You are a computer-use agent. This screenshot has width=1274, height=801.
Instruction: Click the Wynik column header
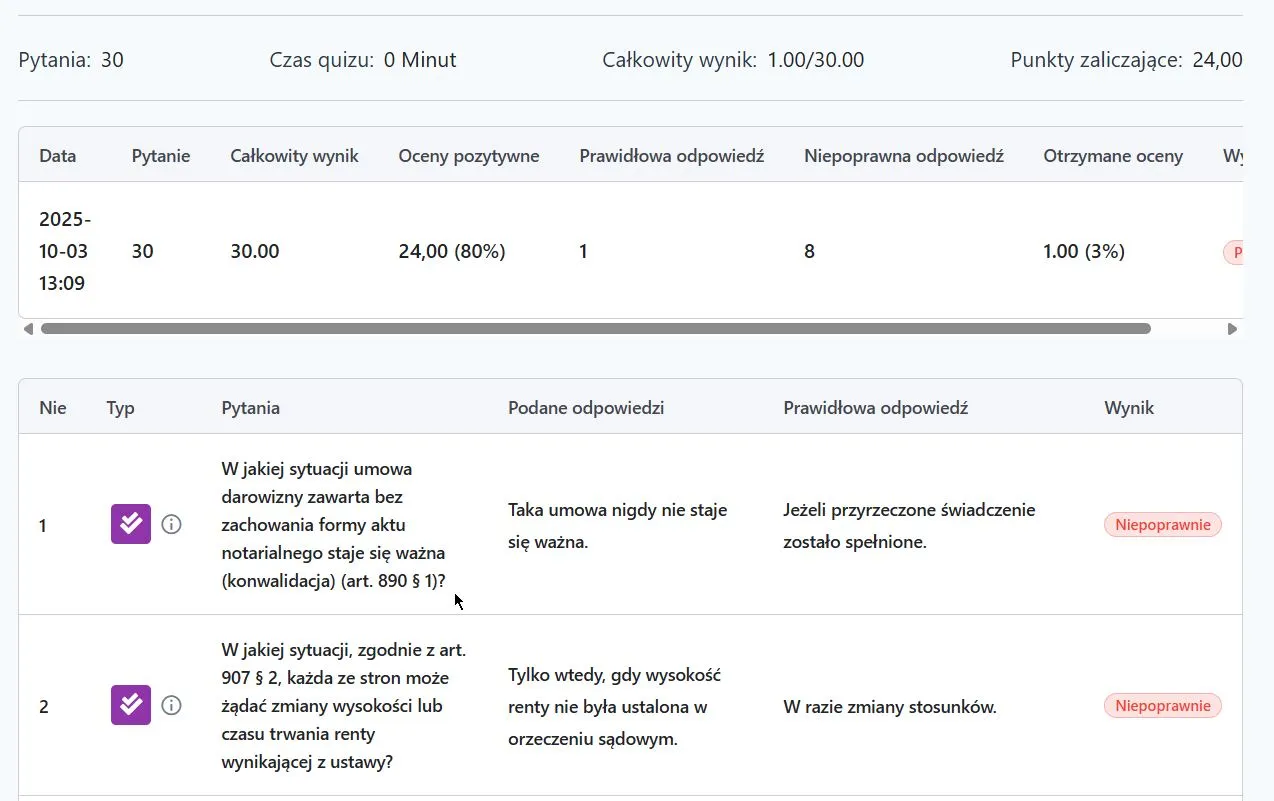point(1128,408)
